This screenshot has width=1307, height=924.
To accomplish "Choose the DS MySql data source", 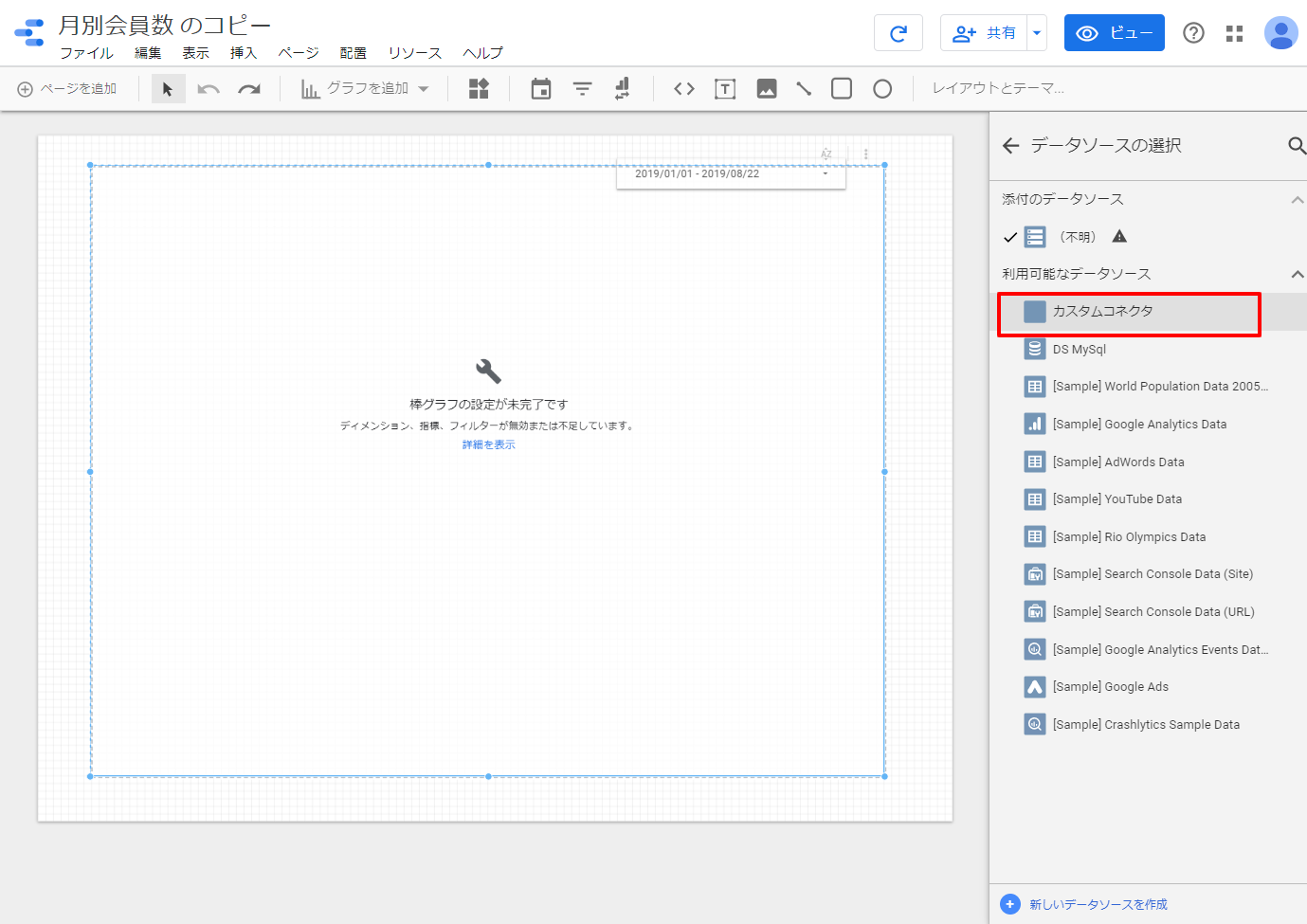I will pos(1079,349).
